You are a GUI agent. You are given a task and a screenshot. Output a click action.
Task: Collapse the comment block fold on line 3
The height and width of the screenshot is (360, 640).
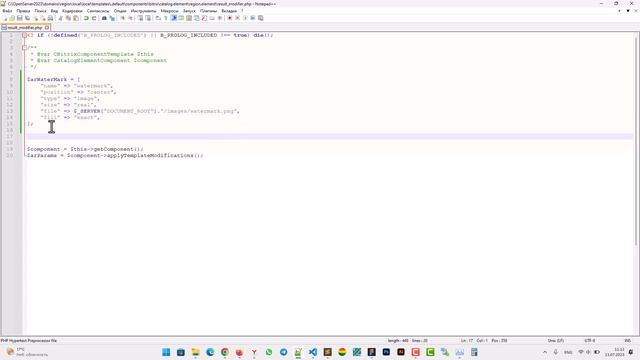click(24, 48)
